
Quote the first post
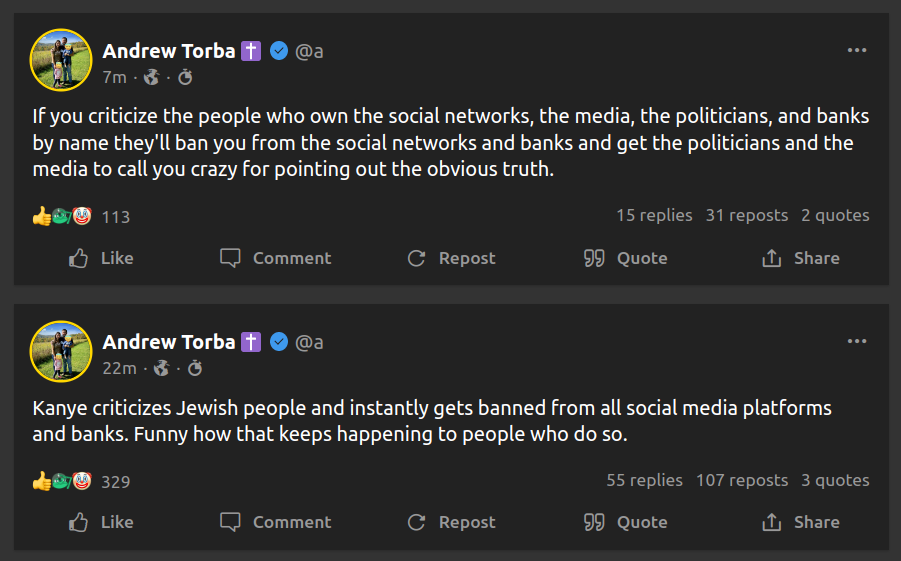[x=625, y=258]
